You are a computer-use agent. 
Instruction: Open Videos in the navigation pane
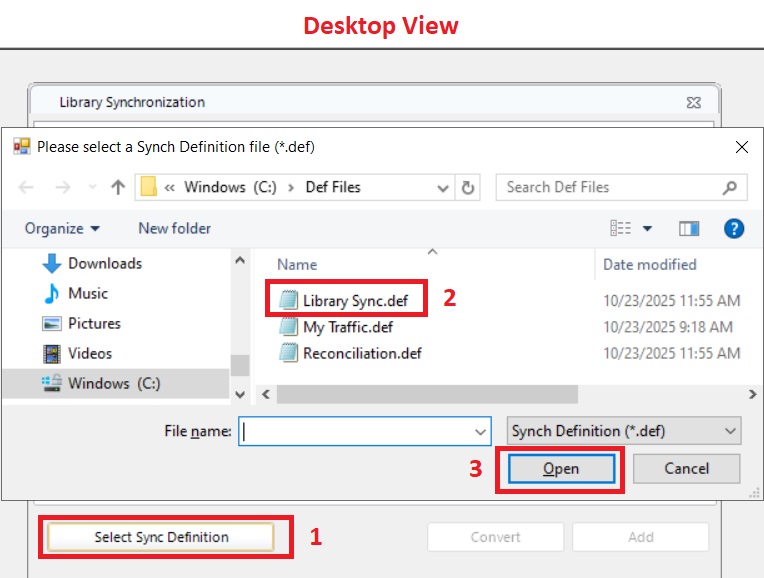pos(90,353)
